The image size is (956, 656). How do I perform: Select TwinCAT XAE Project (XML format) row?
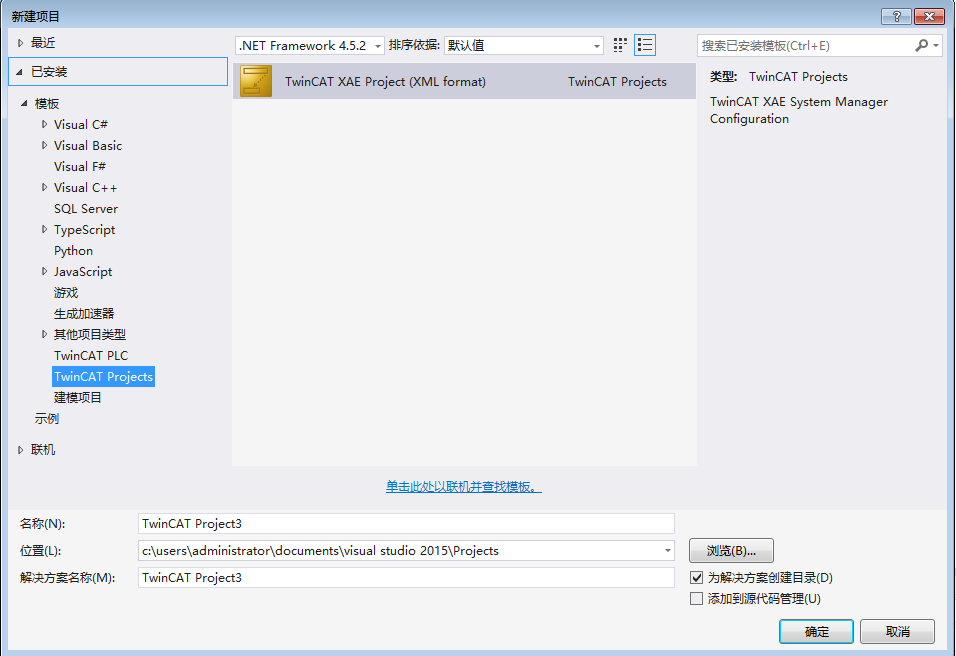(x=464, y=81)
